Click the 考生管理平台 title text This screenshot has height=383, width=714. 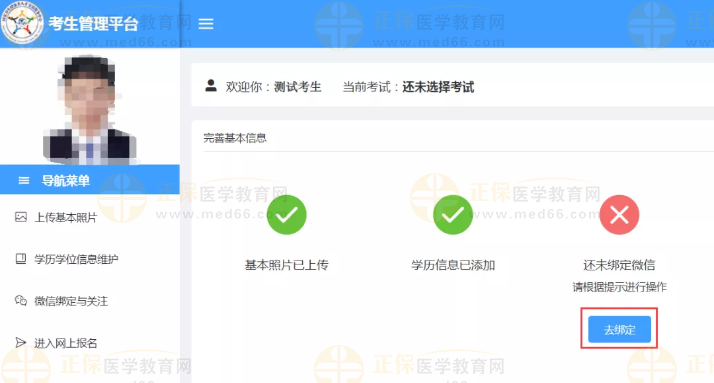point(93,23)
